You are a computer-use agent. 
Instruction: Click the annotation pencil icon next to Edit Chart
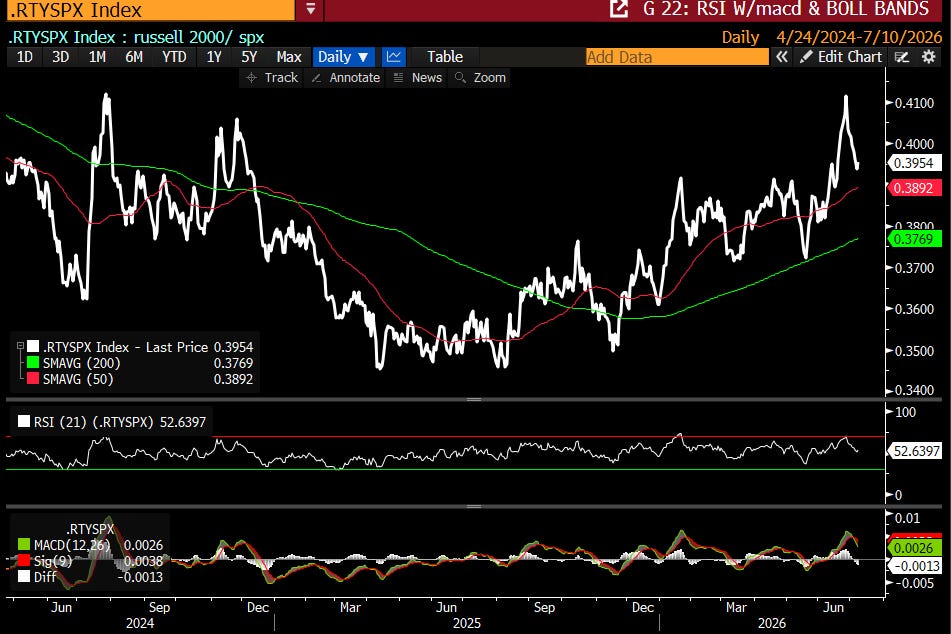click(902, 57)
